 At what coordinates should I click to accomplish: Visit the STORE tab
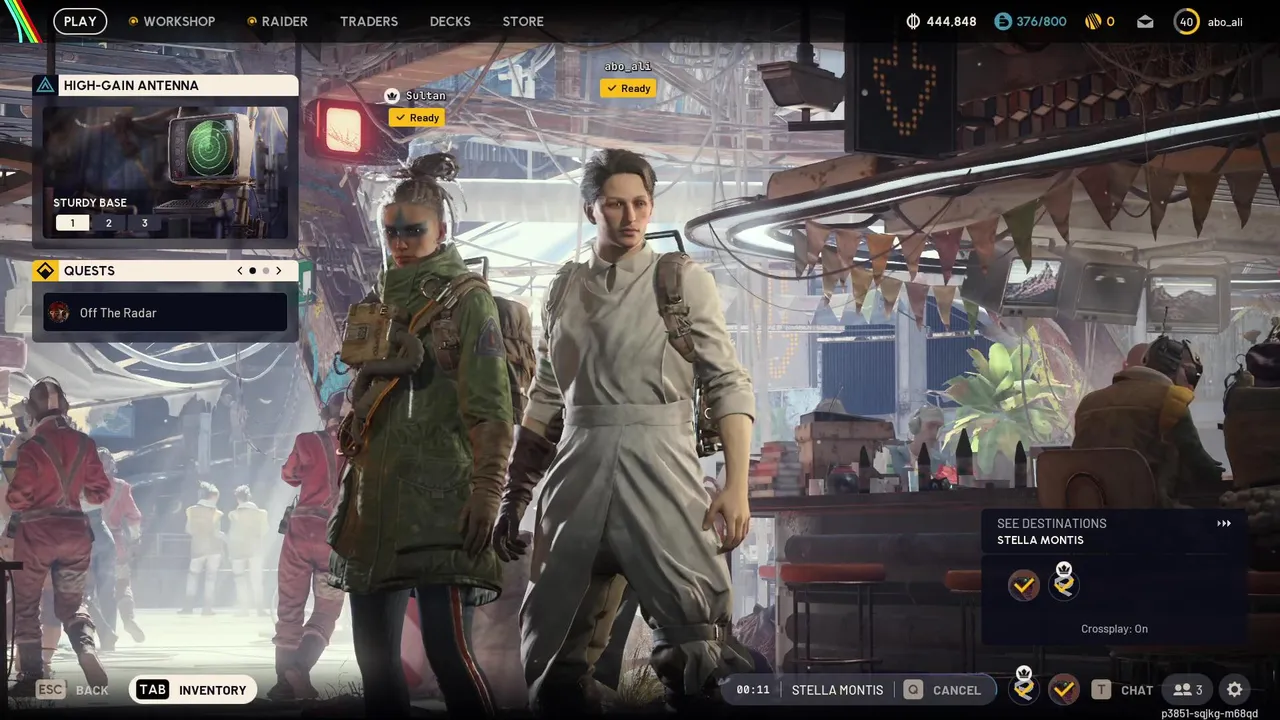tap(523, 21)
